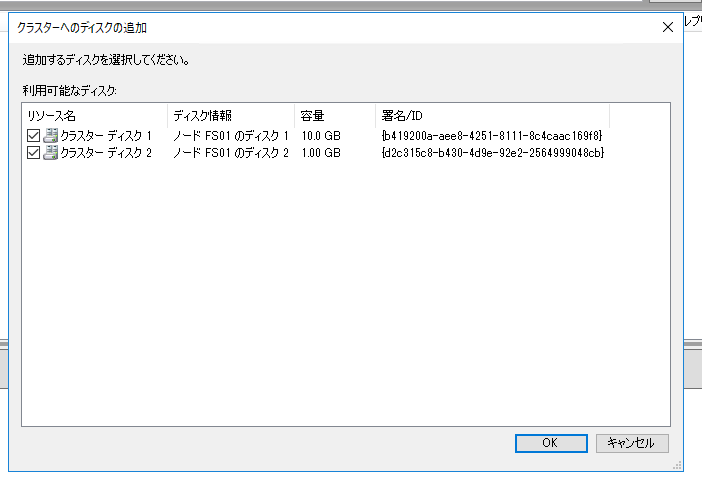Screen dimensions: 702x491
Task: Click the ID starting with d2c315c8
Action: point(493,153)
